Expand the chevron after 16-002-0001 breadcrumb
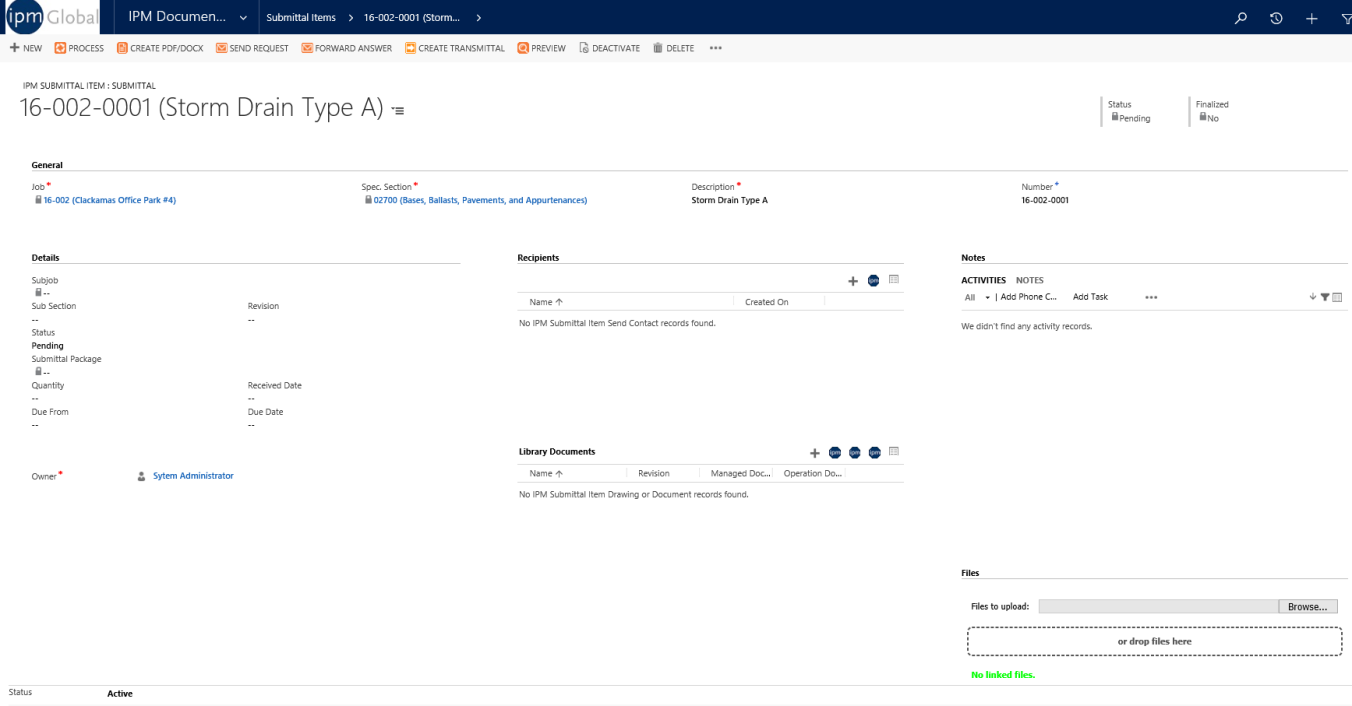1352x706 pixels. click(479, 18)
